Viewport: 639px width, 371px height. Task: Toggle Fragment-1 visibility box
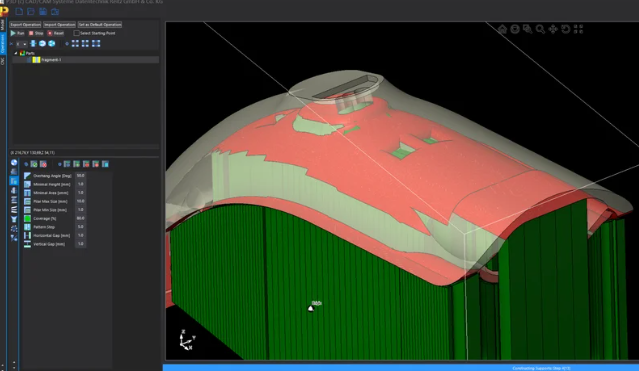coord(29,60)
